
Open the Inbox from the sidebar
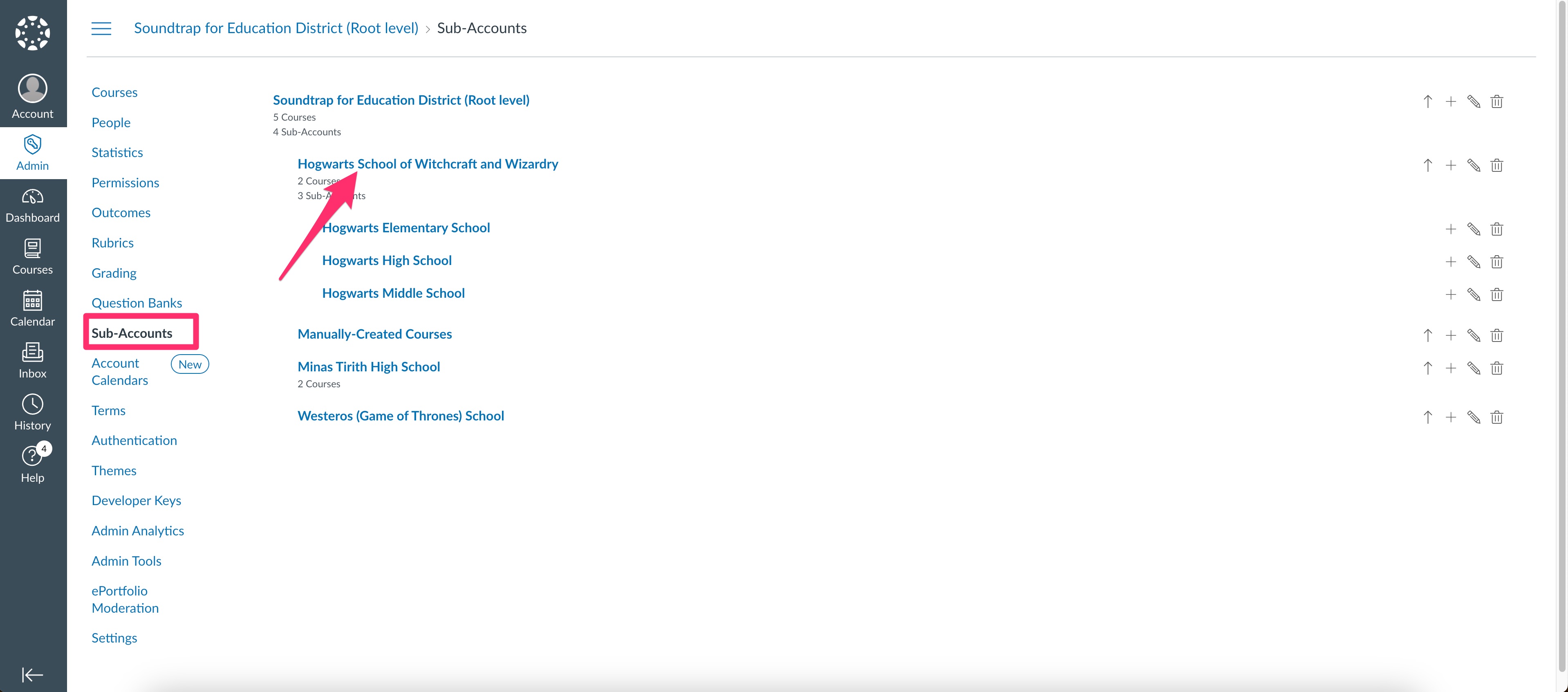click(x=32, y=359)
